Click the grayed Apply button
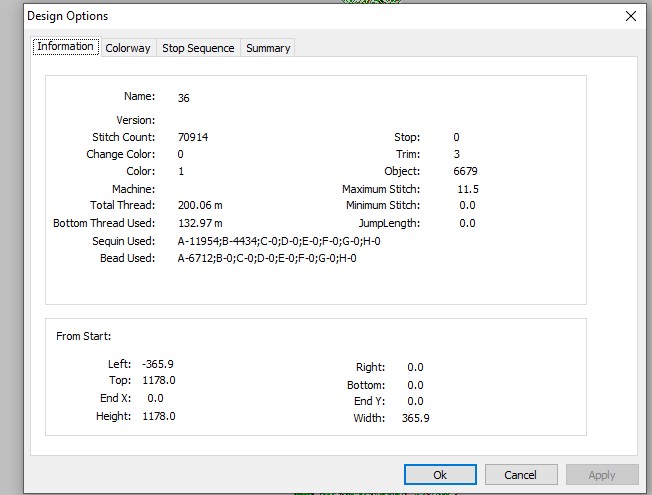 602,475
